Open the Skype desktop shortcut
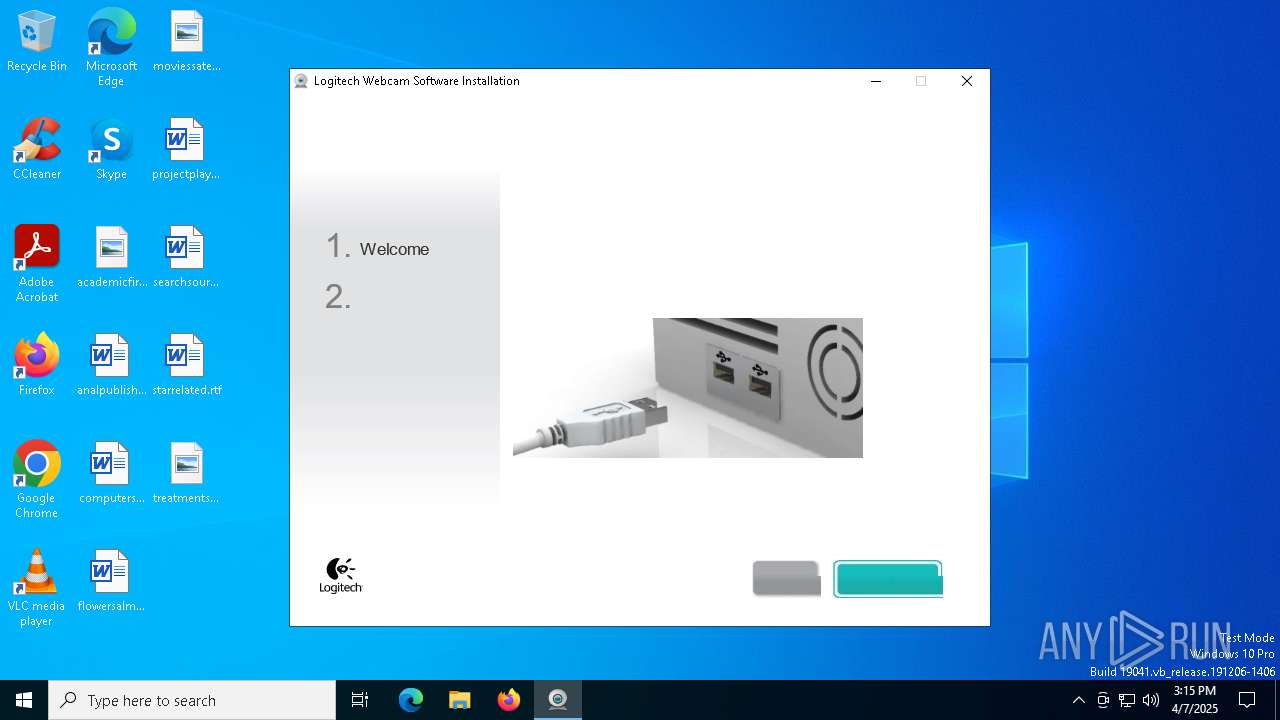The width and height of the screenshot is (1280, 720). click(x=111, y=149)
